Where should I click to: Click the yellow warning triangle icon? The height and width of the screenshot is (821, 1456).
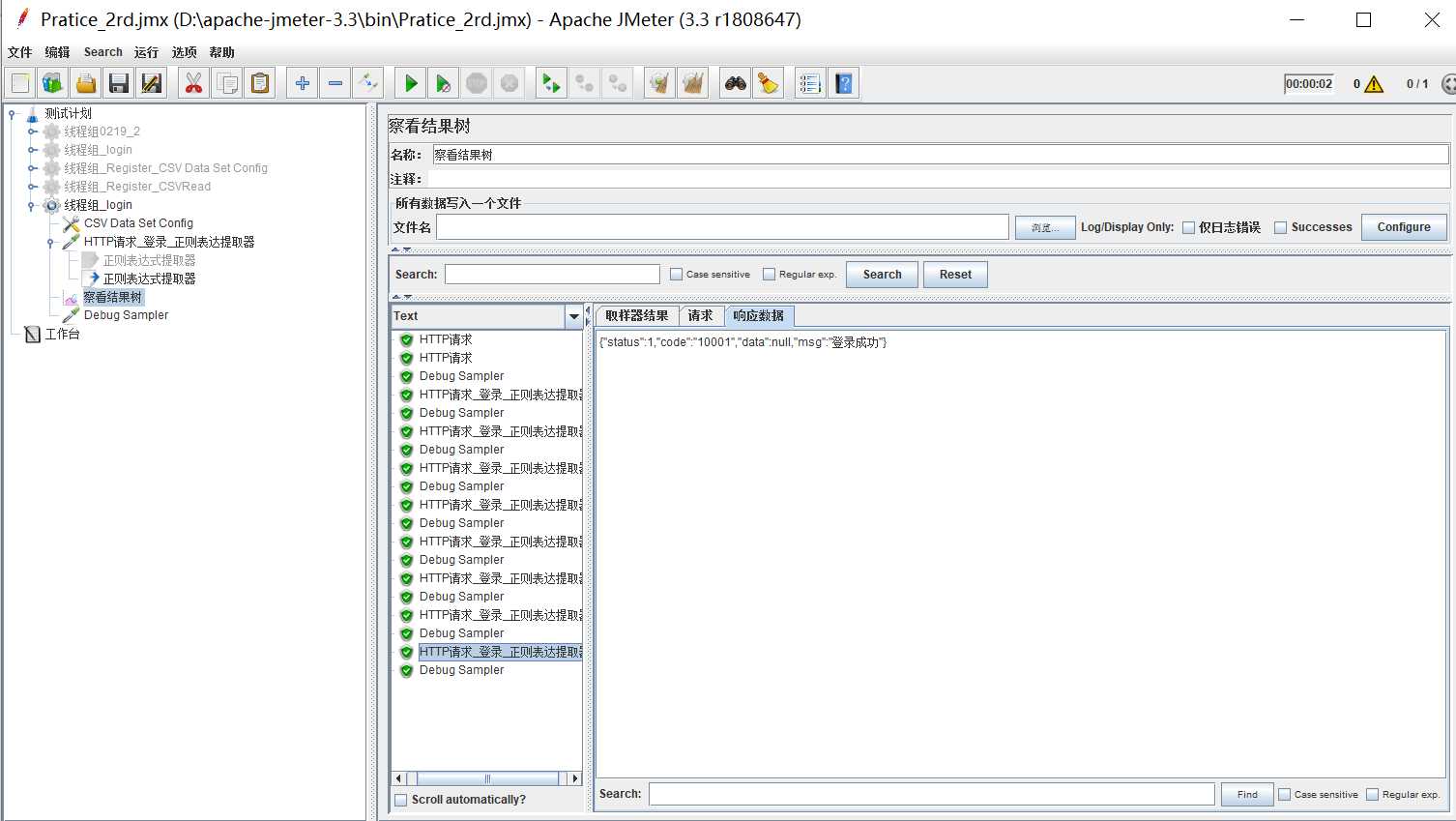point(1374,84)
